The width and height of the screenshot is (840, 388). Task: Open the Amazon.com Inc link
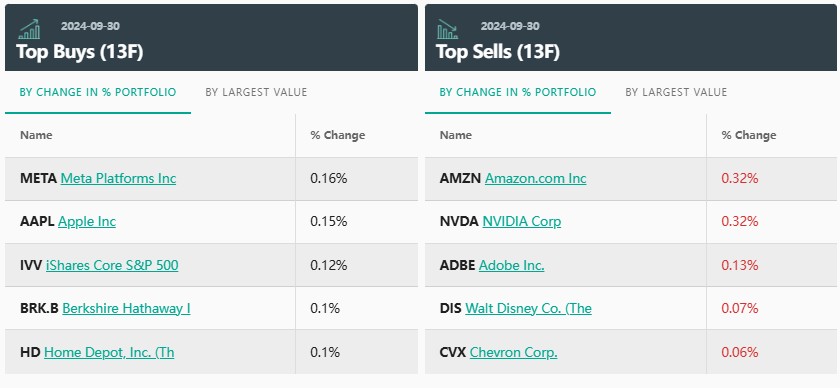tap(536, 178)
